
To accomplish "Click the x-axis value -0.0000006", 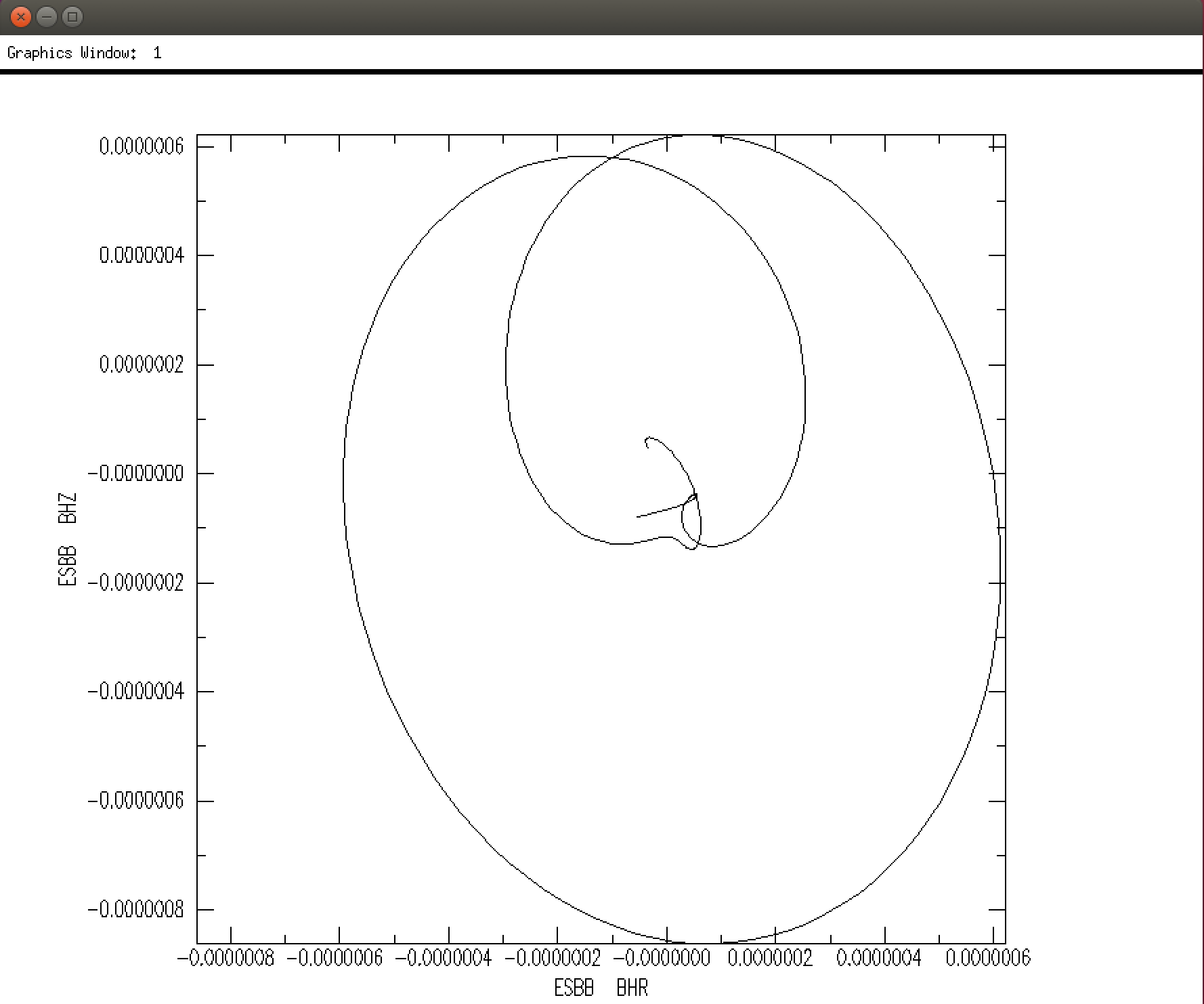I will tap(335, 958).
